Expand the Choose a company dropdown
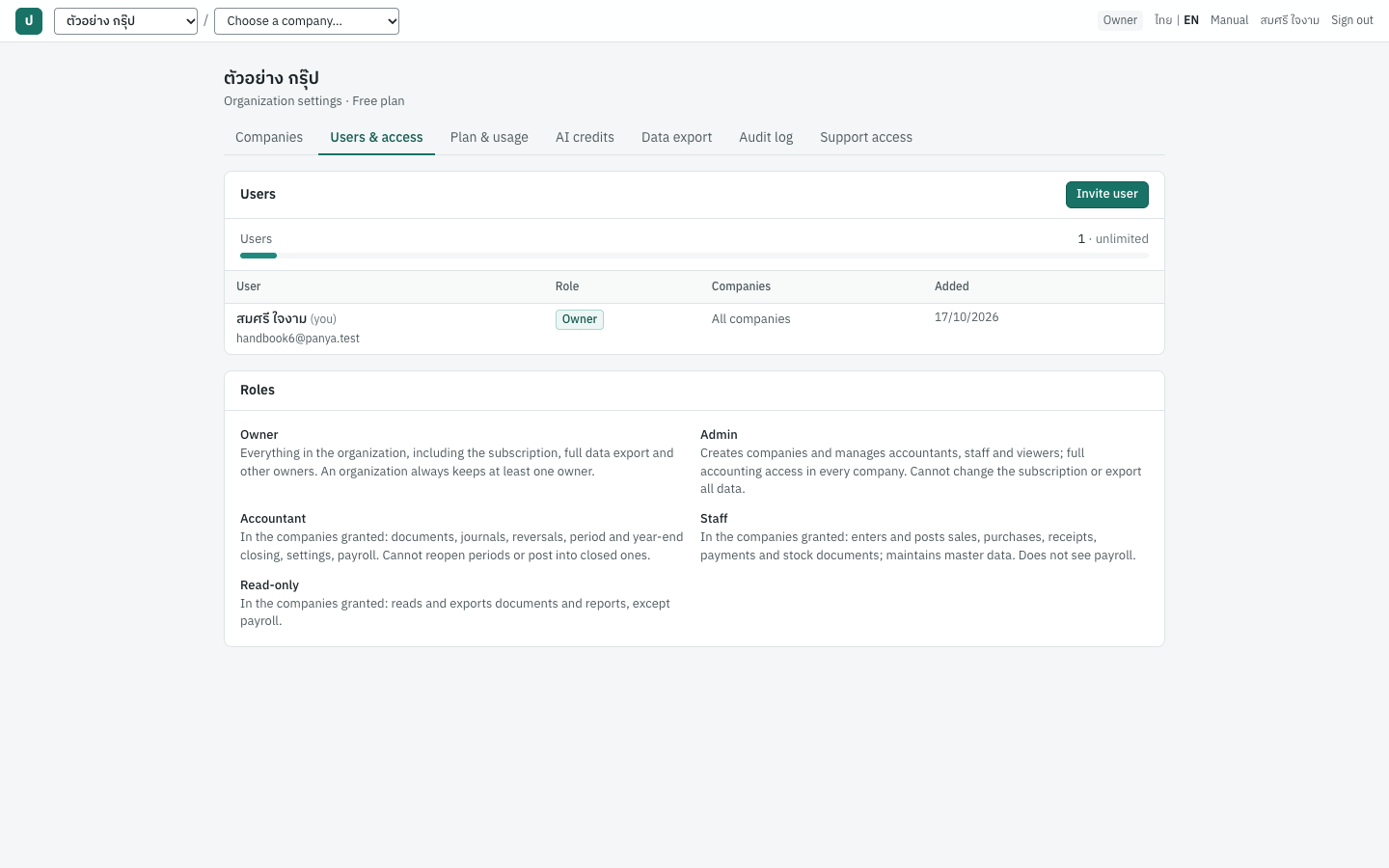Screen dimensions: 1389x868 pos(307,21)
